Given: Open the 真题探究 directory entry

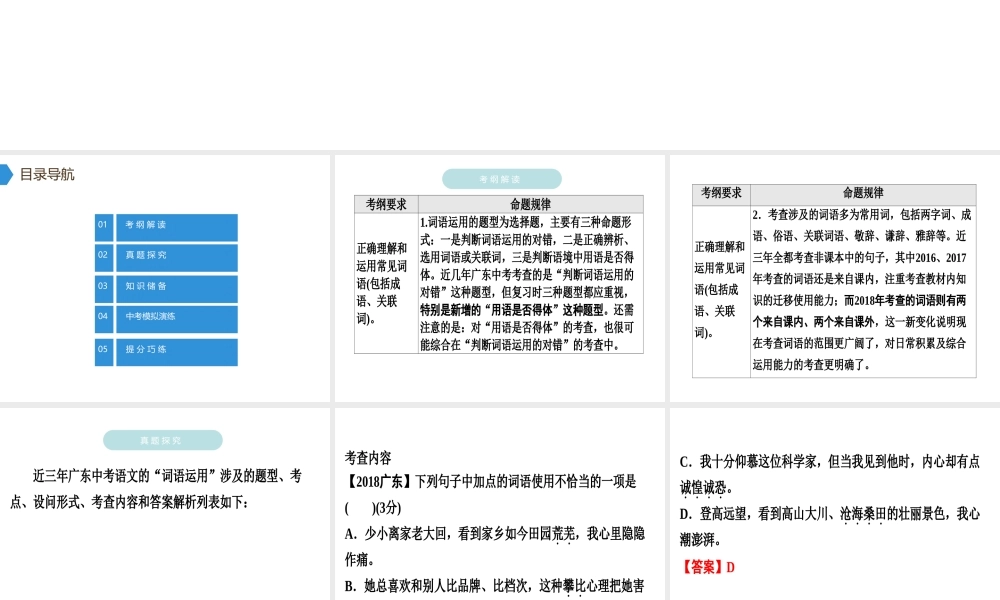Looking at the screenshot, I should (x=177, y=258).
